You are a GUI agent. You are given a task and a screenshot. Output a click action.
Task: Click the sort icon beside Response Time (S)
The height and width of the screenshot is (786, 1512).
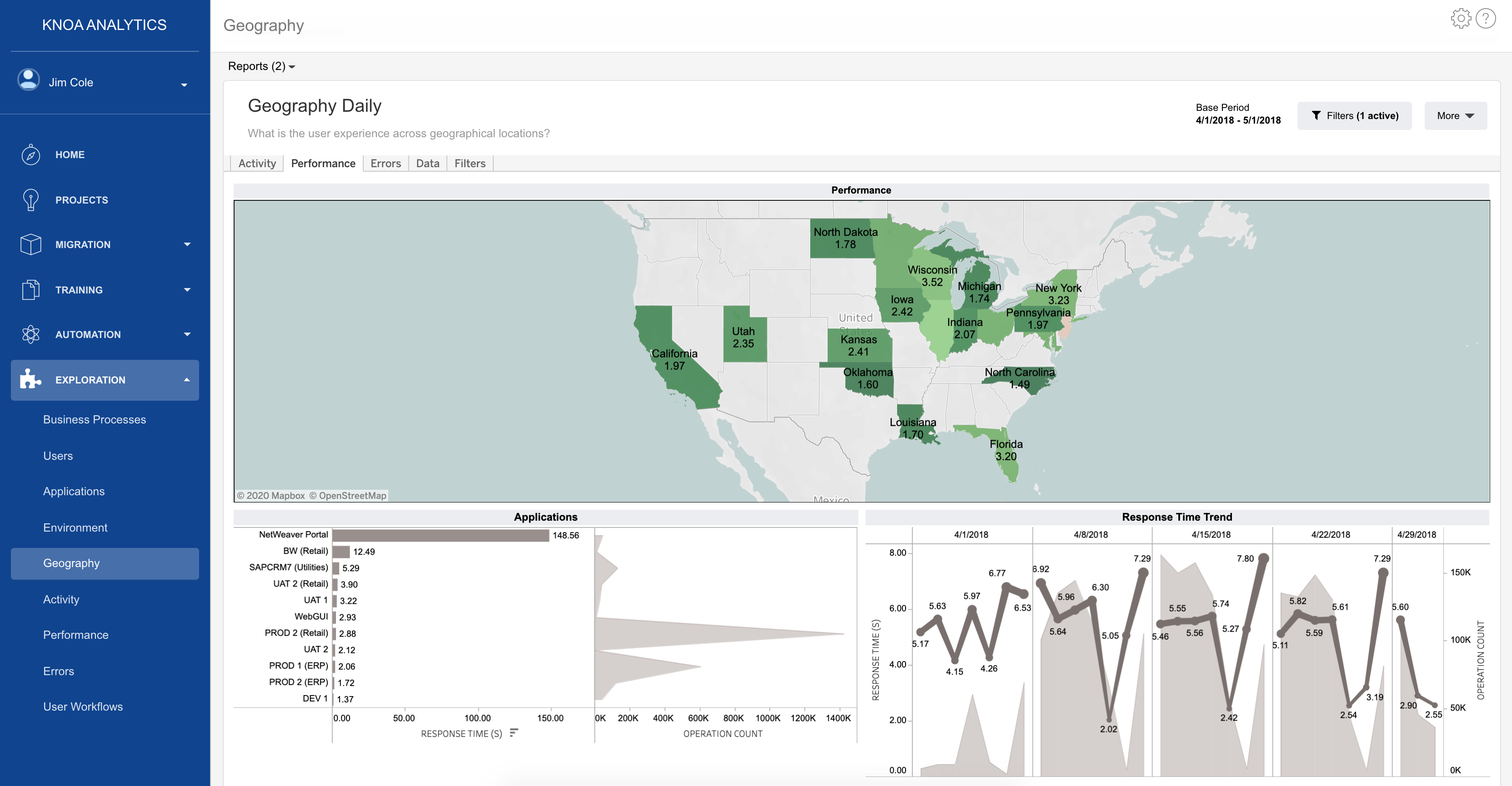coord(514,733)
